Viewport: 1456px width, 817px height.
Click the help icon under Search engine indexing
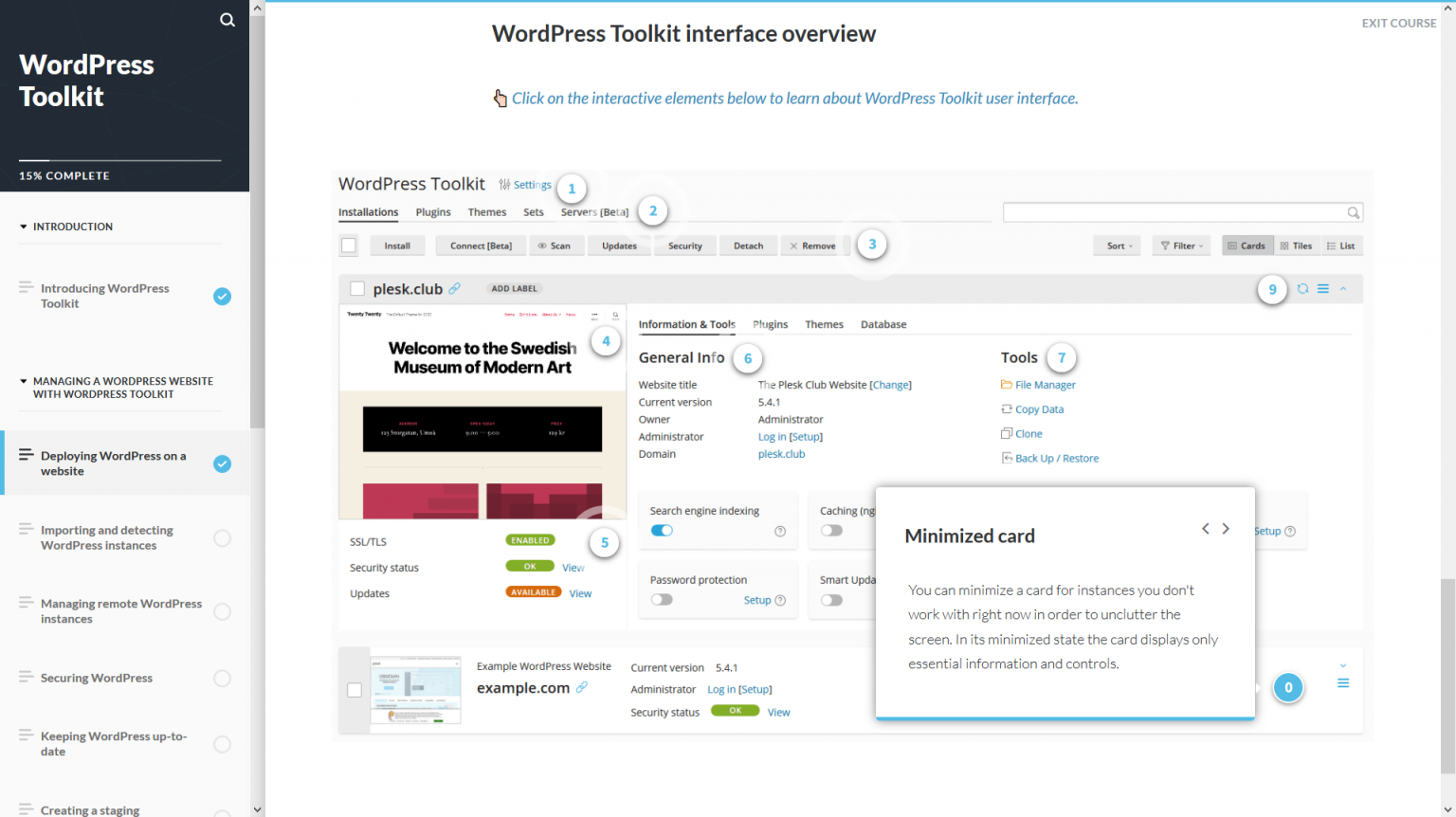tap(780, 531)
